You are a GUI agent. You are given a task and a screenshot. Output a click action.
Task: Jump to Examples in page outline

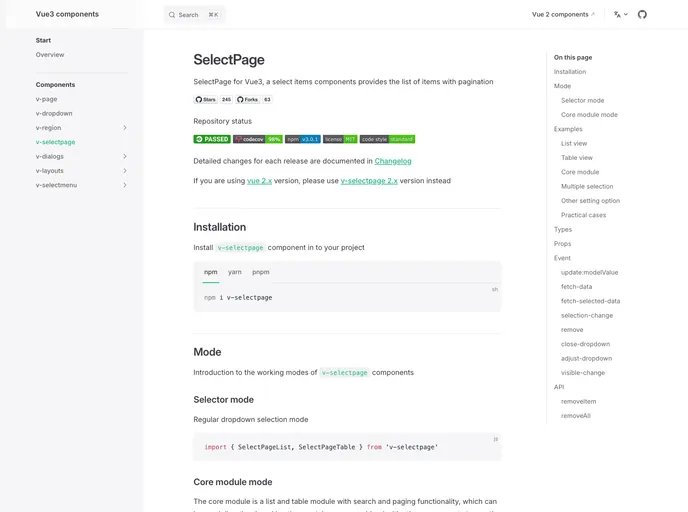[568, 129]
